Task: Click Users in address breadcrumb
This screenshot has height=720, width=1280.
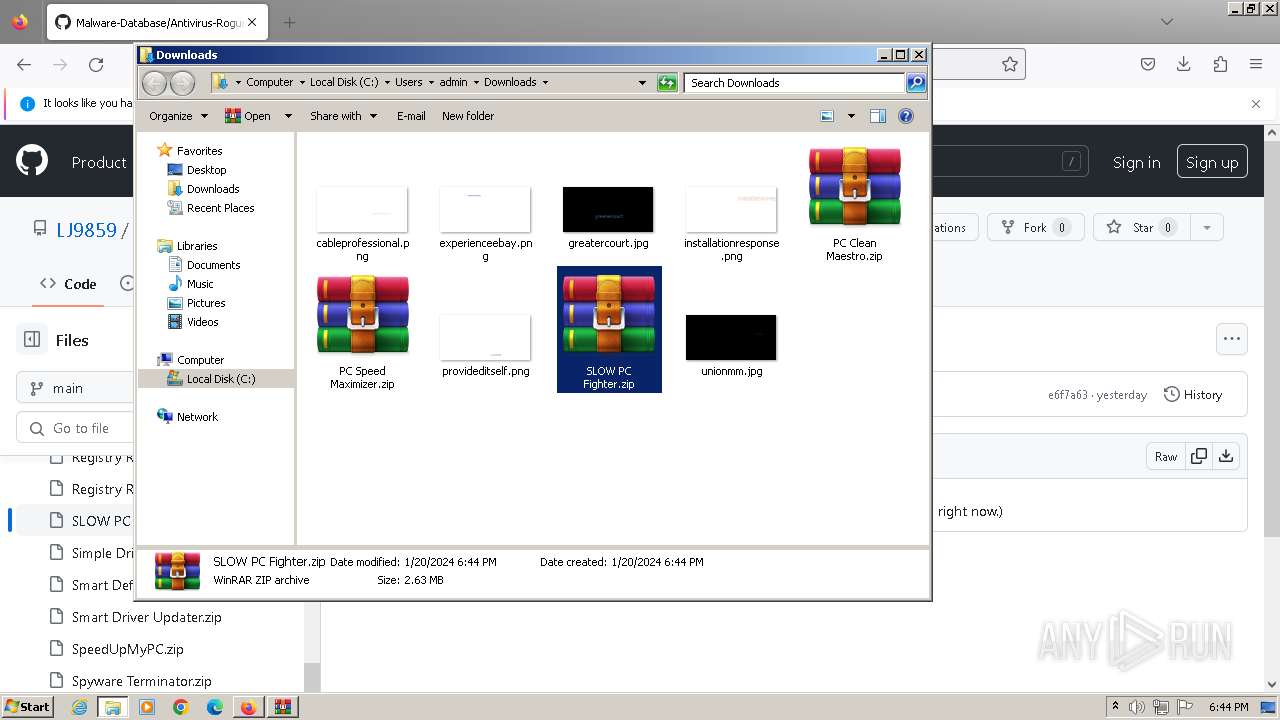Action: tap(408, 82)
